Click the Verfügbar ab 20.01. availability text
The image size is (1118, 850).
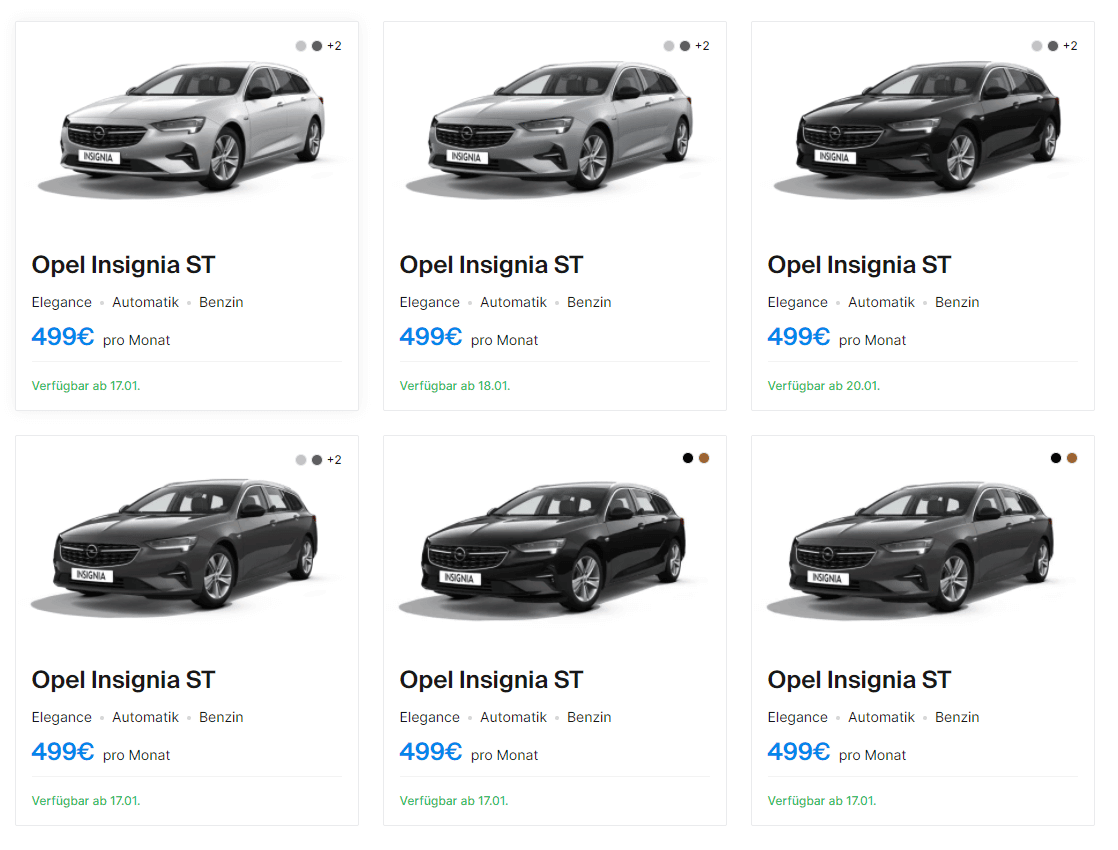[824, 386]
